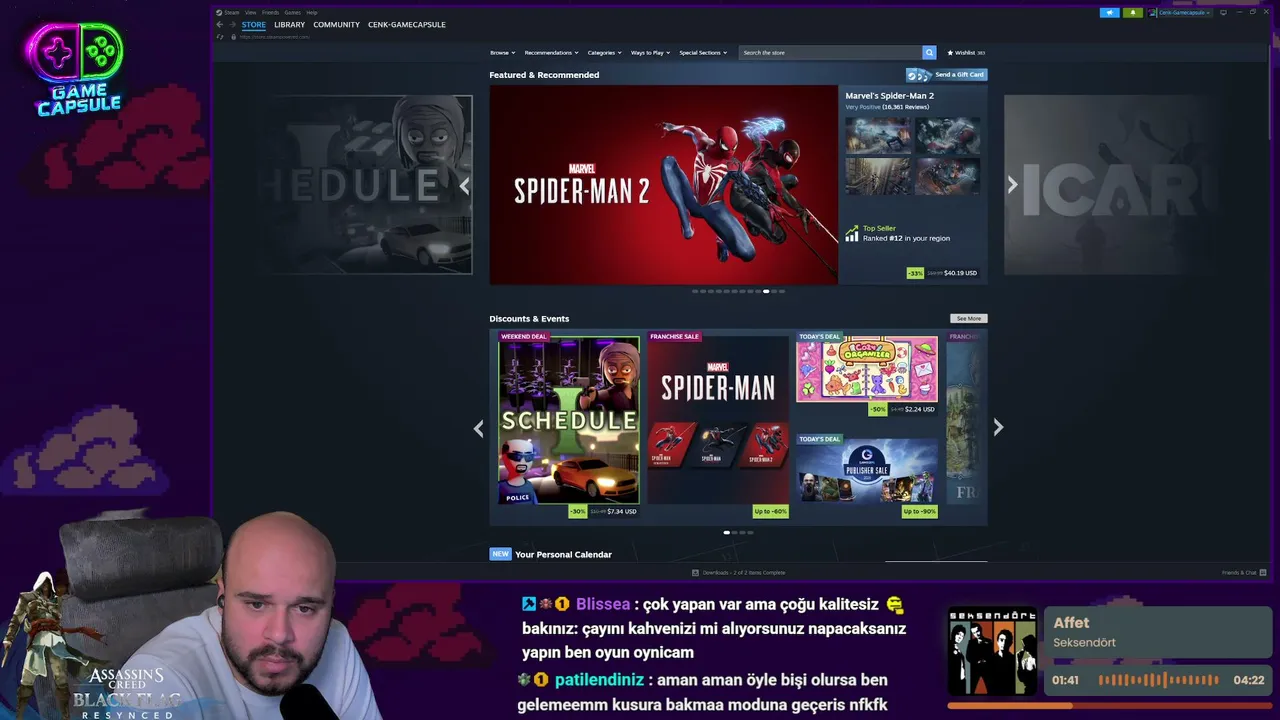Image resolution: width=1280 pixels, height=720 pixels.
Task: Click the -30% Schedule I discount badge
Action: (578, 512)
